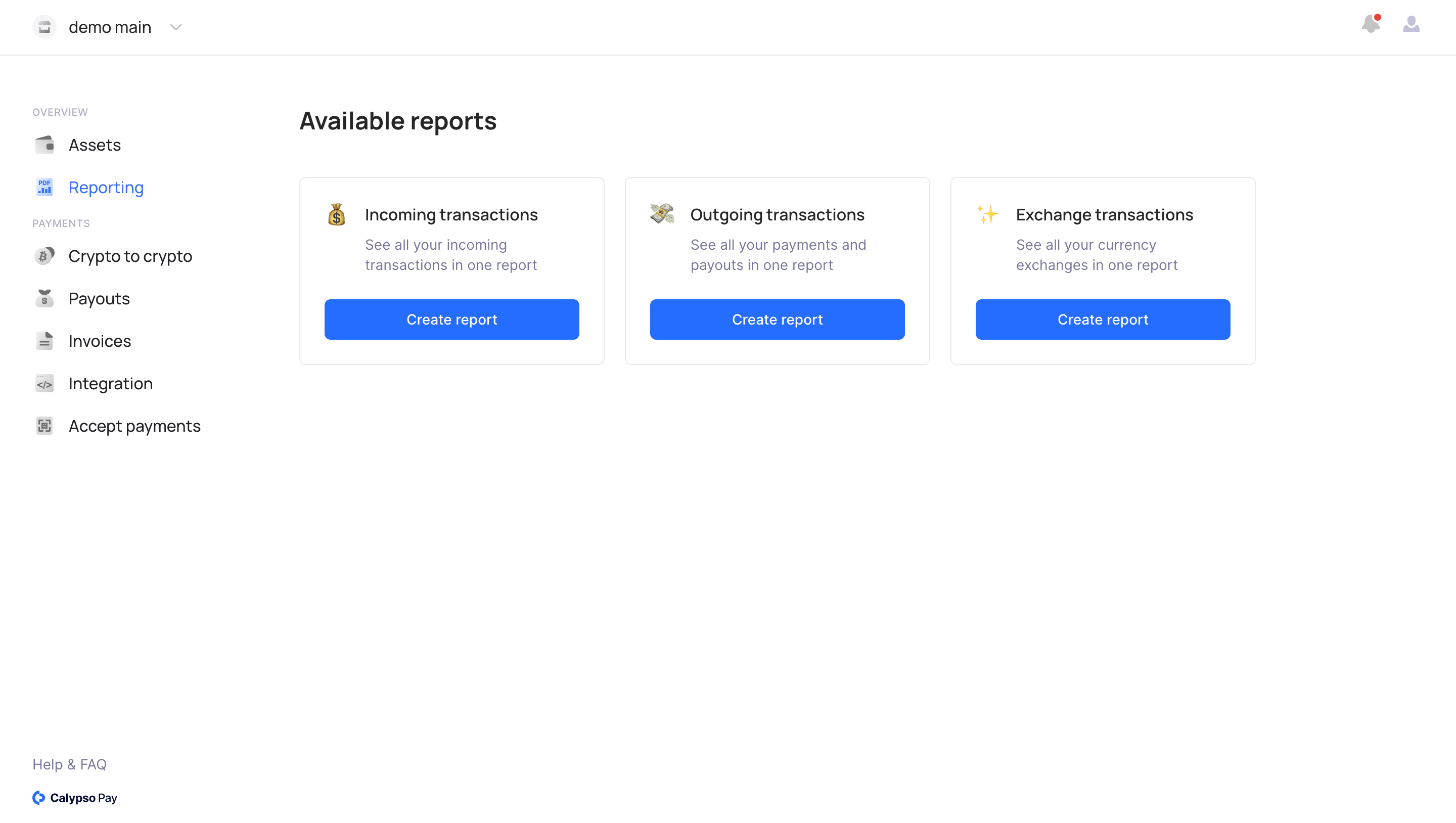Image resolution: width=1456 pixels, height=823 pixels.
Task: Select Accept payments in sidebar
Action: click(x=134, y=426)
